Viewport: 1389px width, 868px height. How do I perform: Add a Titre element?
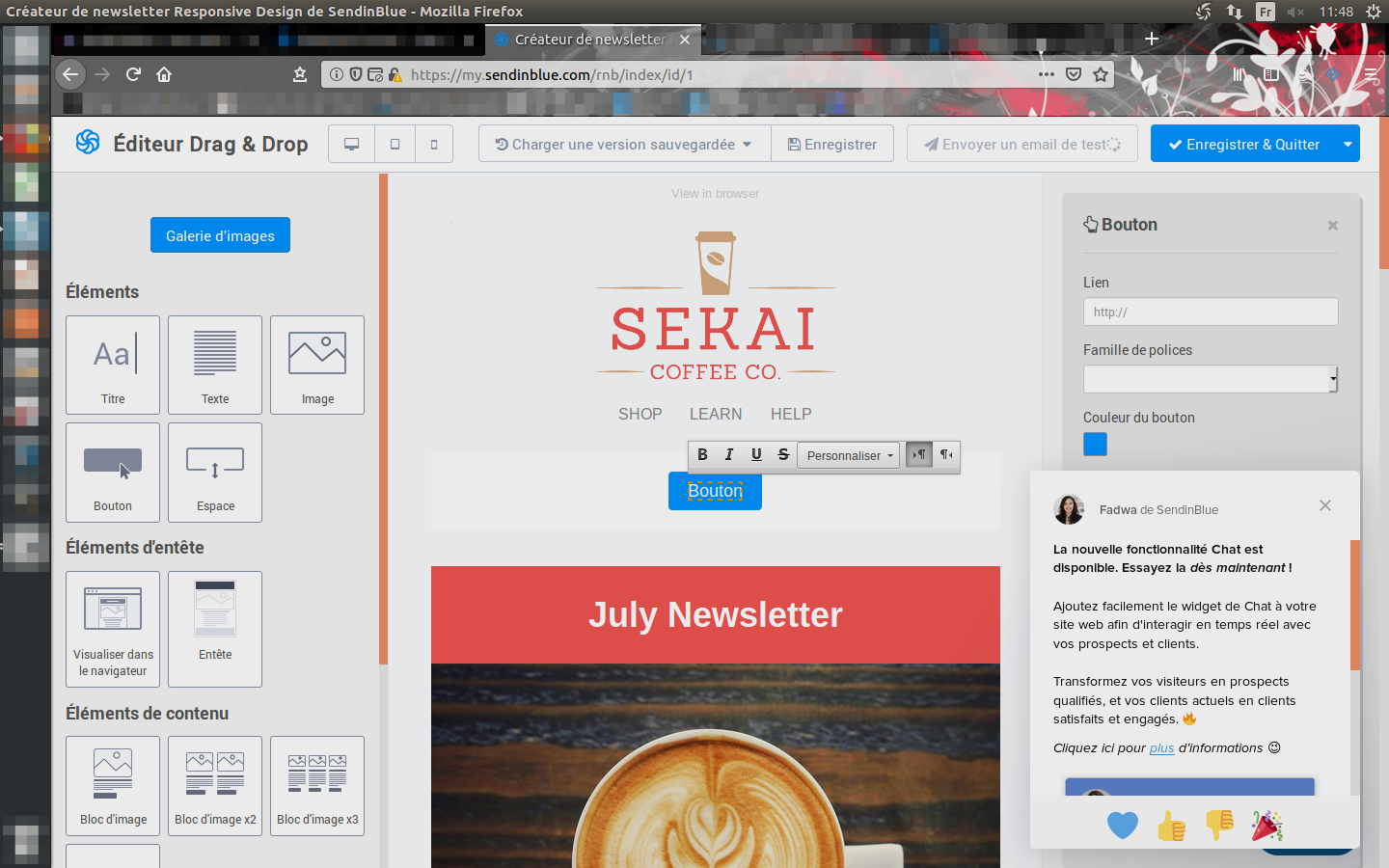(x=113, y=365)
